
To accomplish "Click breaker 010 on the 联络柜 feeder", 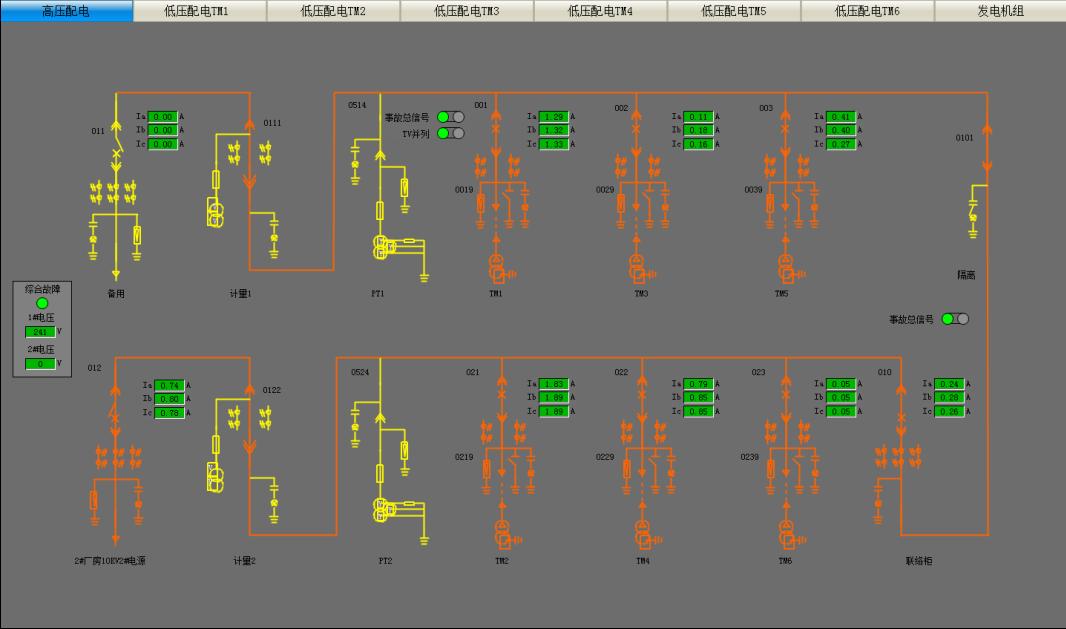I will tap(902, 397).
